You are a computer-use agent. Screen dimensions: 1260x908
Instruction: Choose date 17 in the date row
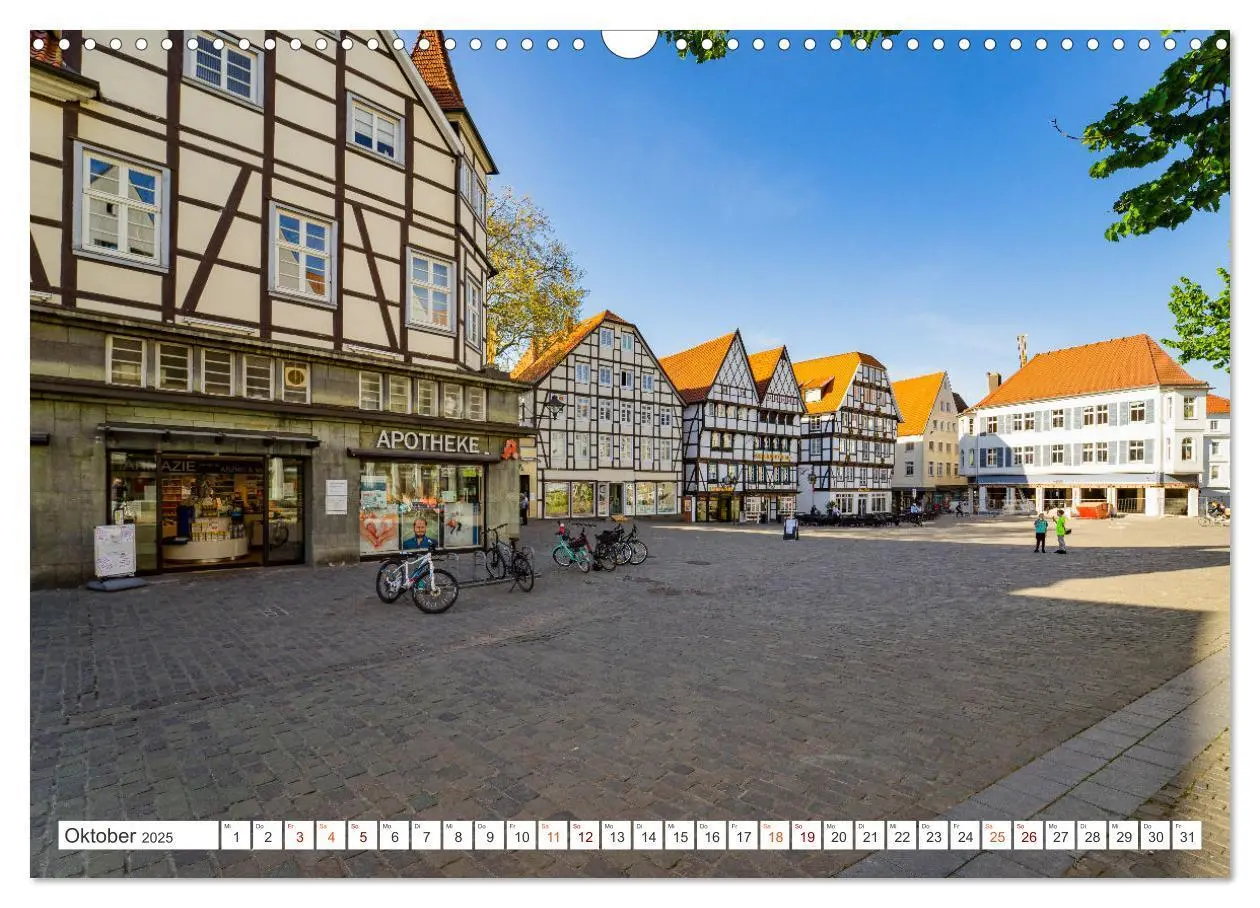click(x=742, y=836)
